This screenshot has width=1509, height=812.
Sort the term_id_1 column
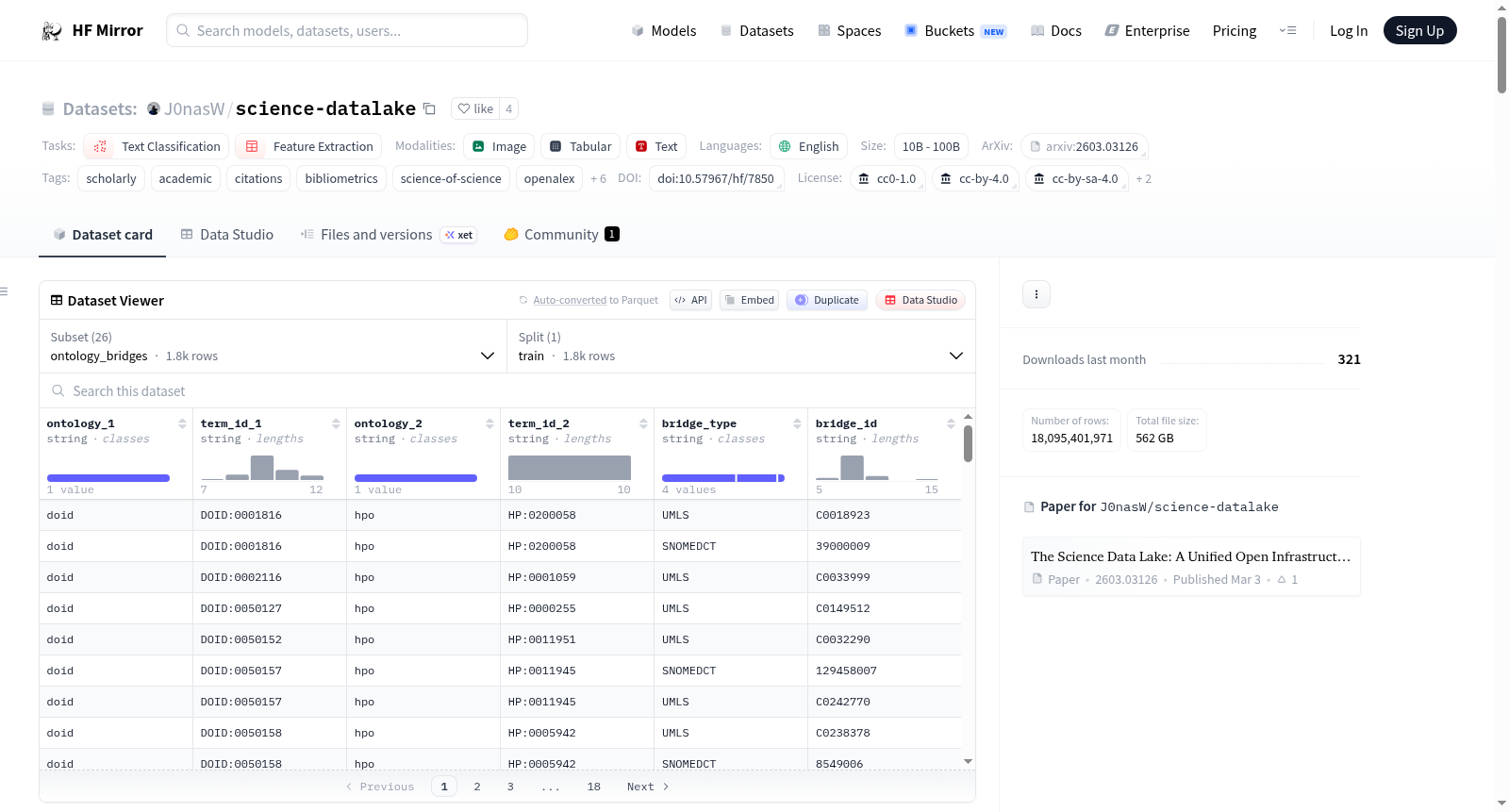coord(336,423)
